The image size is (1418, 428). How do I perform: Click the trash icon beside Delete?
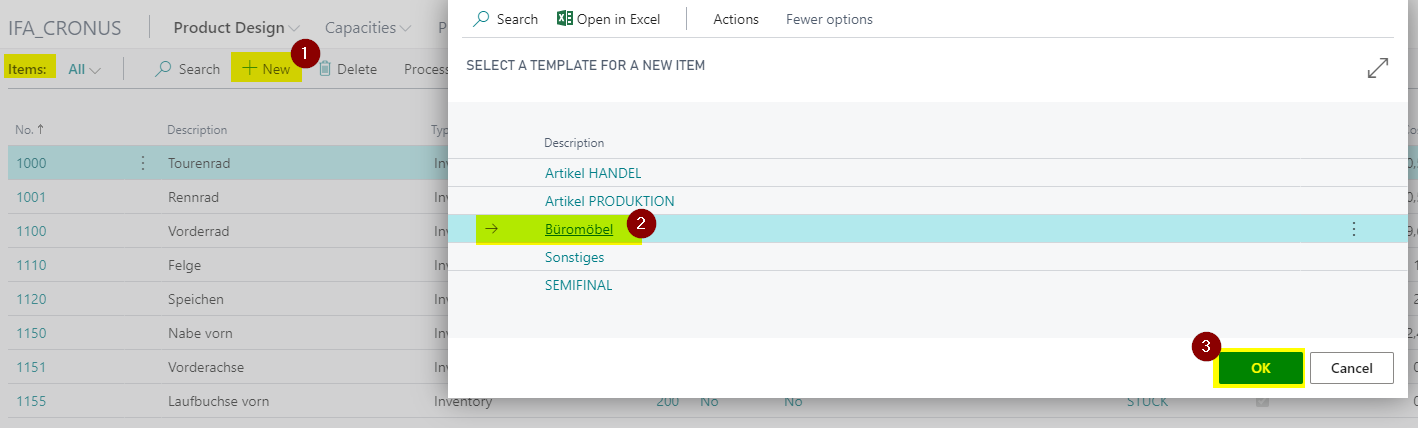pyautogui.click(x=325, y=69)
